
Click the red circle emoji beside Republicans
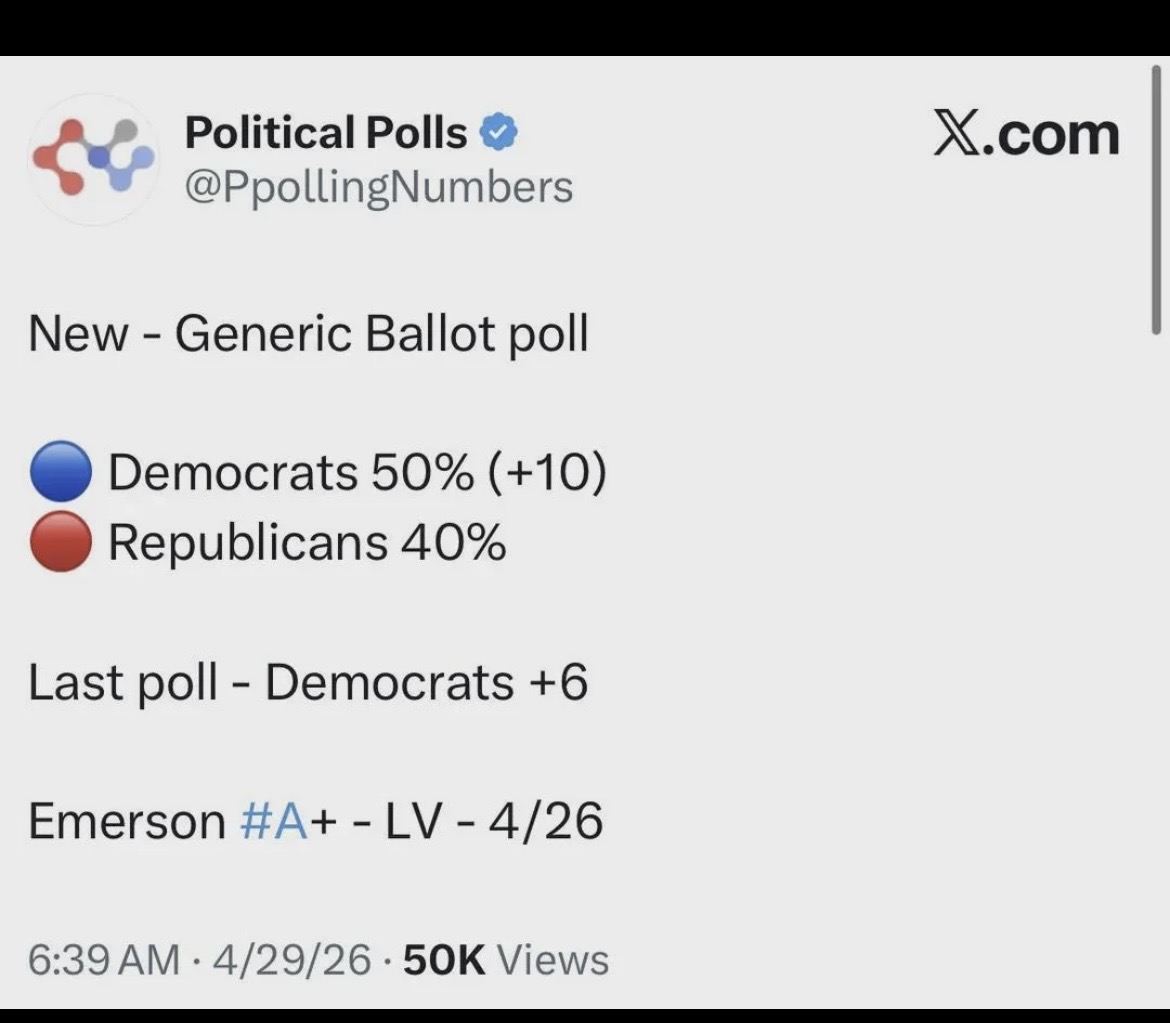(62, 543)
